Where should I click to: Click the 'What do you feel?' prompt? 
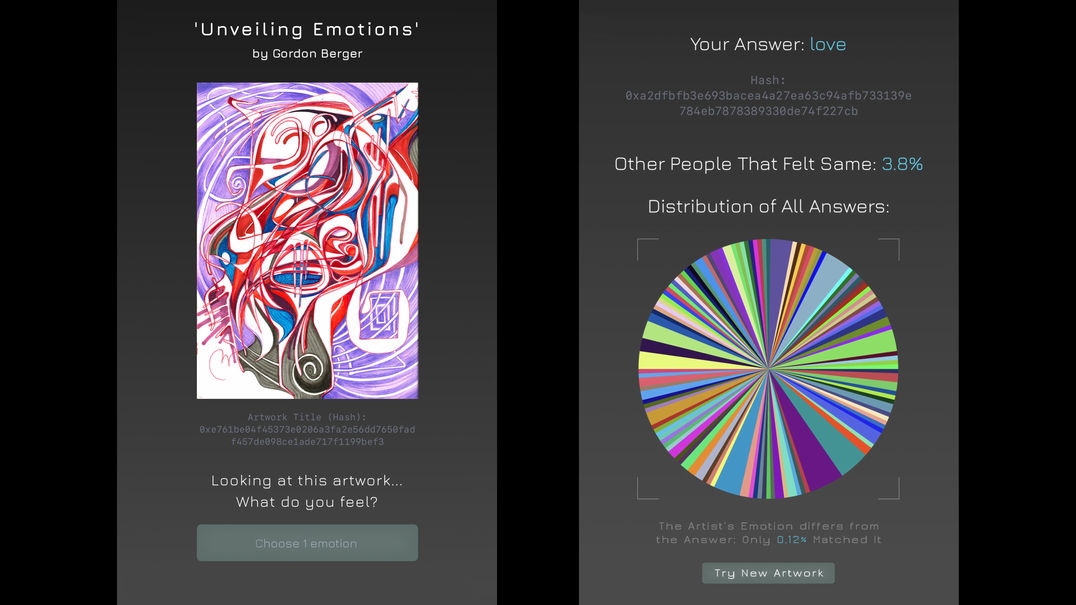(x=307, y=502)
